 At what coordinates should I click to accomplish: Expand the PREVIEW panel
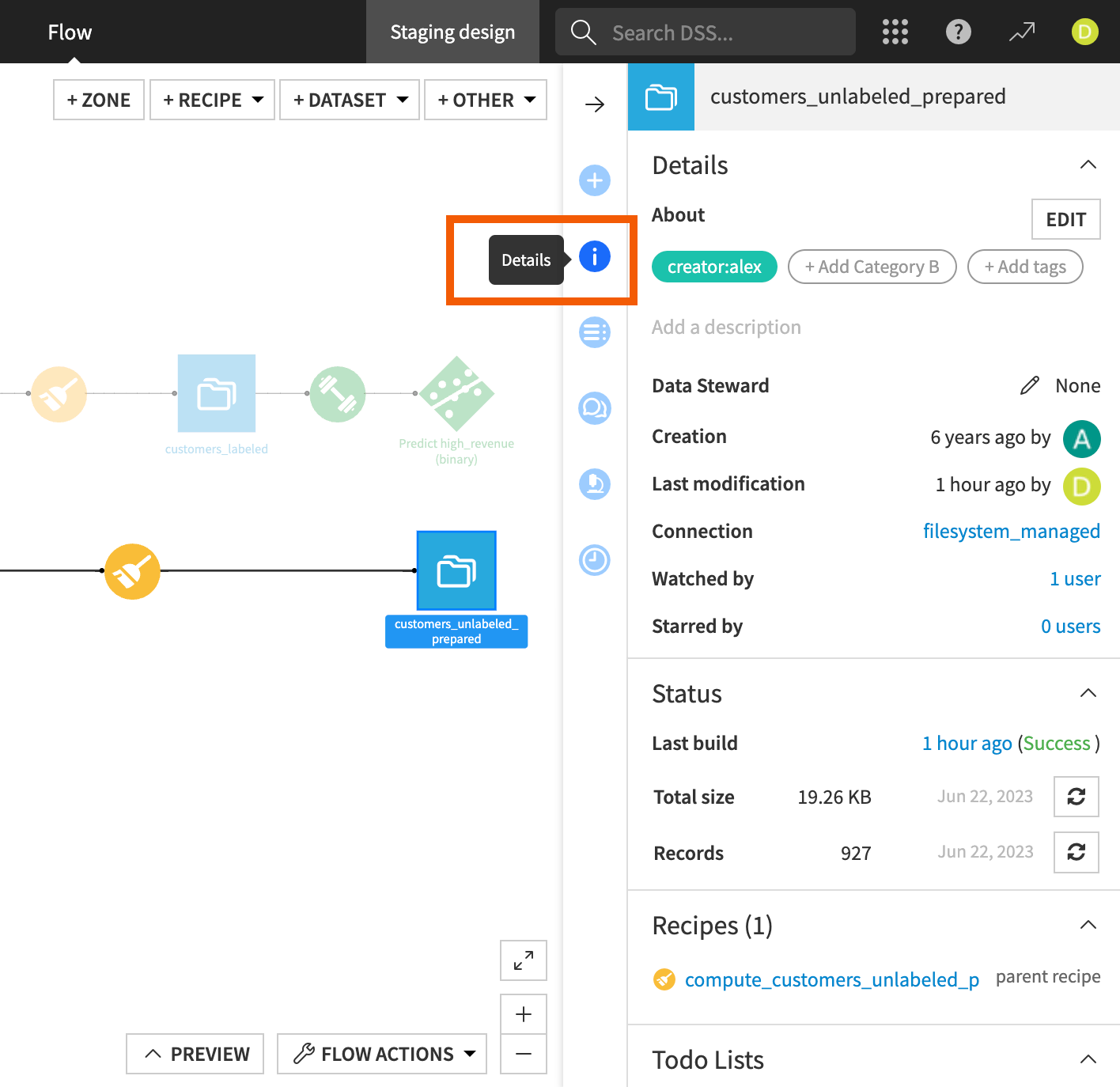coord(195,1054)
